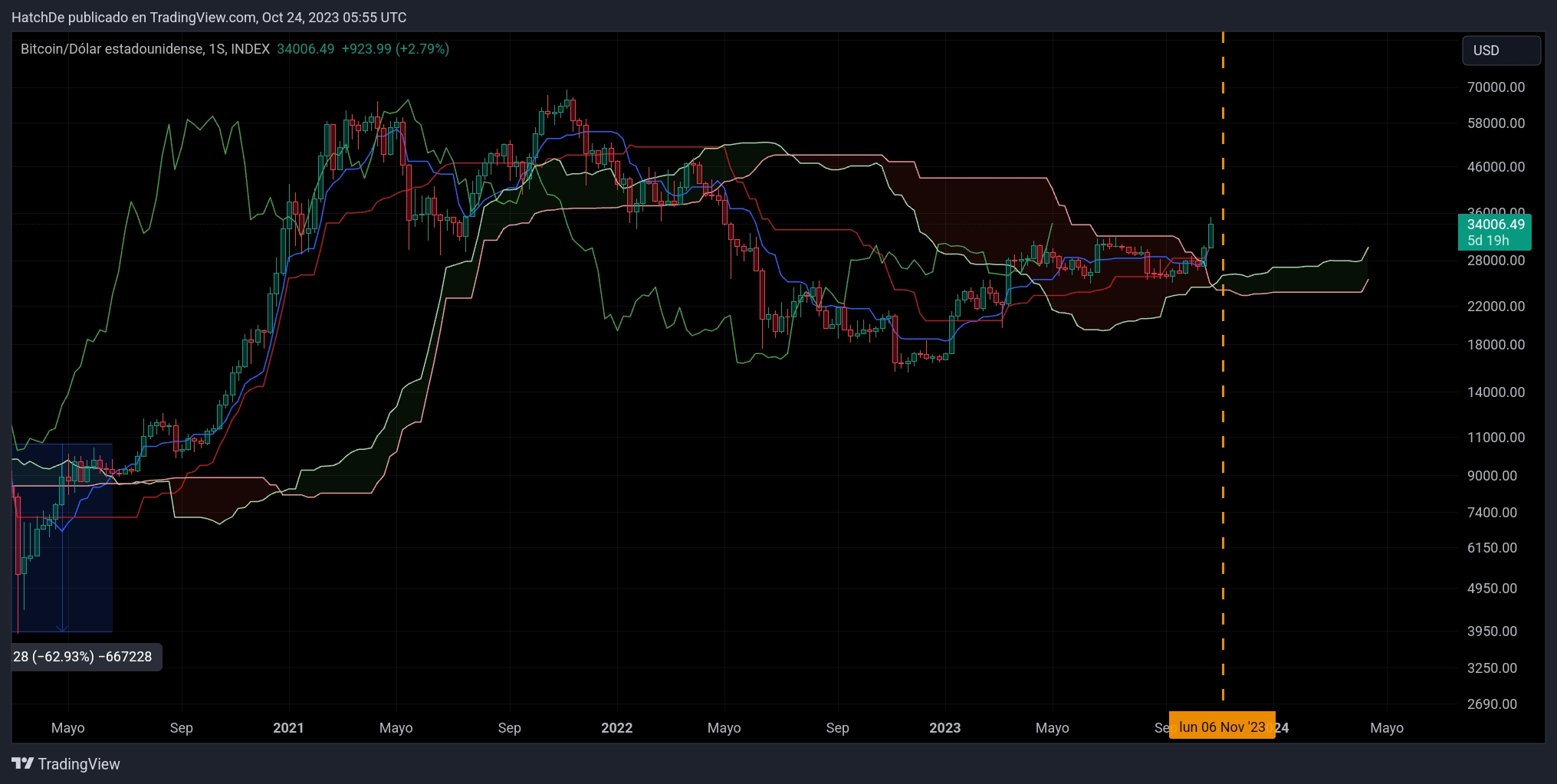
Task: Click the 46000.00 price scale label
Action: pos(1496,167)
